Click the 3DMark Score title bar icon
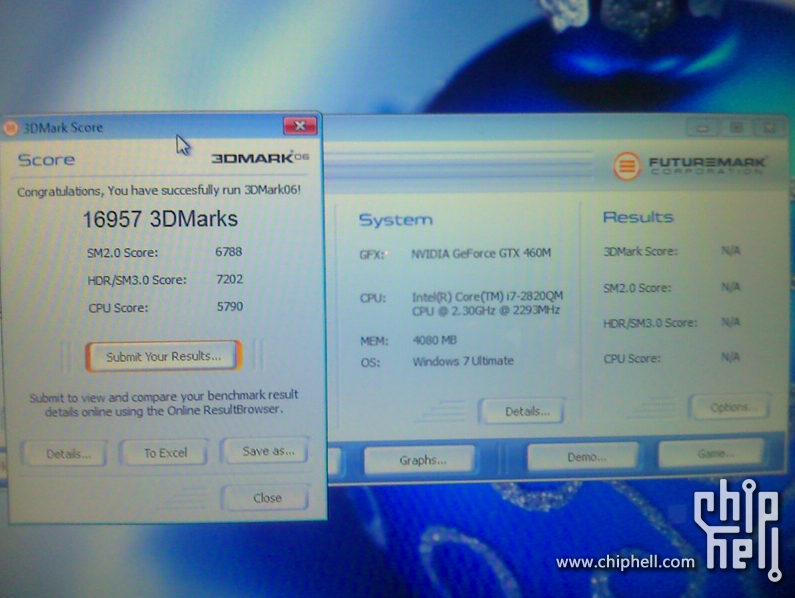This screenshot has height=598, width=795. [x=10, y=128]
